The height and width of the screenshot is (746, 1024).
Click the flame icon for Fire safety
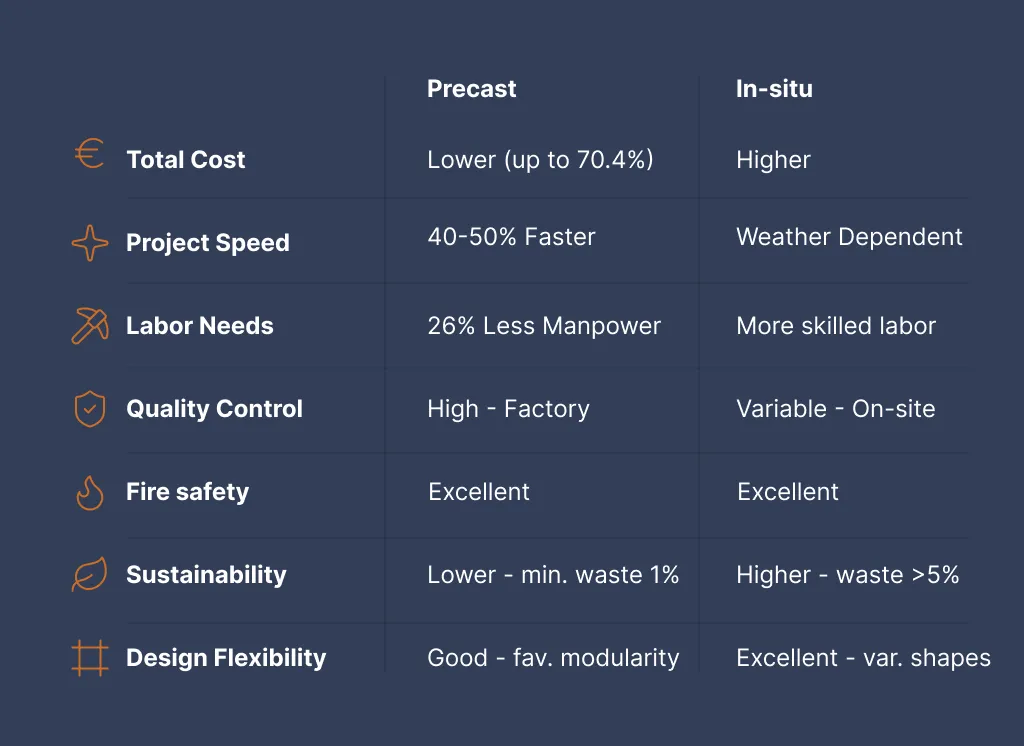tap(89, 493)
